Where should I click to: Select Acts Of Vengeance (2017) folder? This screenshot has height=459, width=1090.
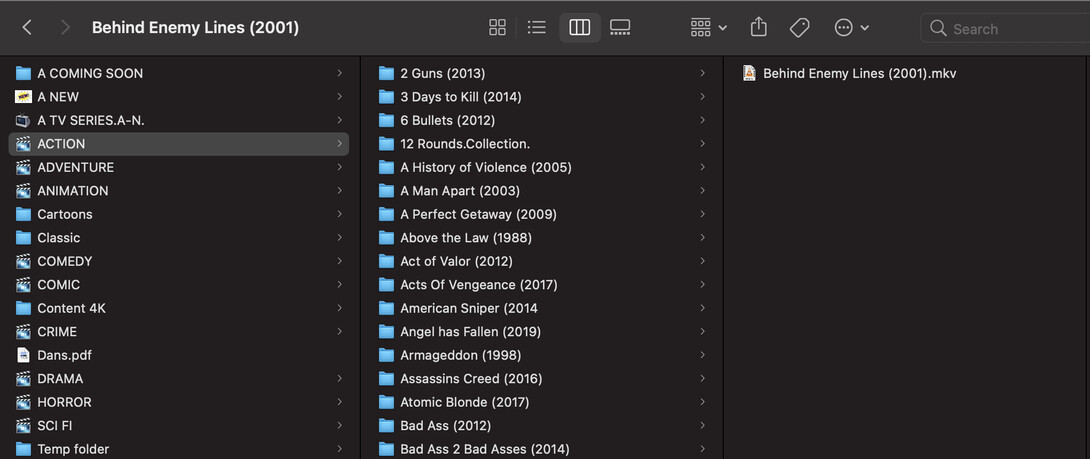pyautogui.click(x=479, y=284)
